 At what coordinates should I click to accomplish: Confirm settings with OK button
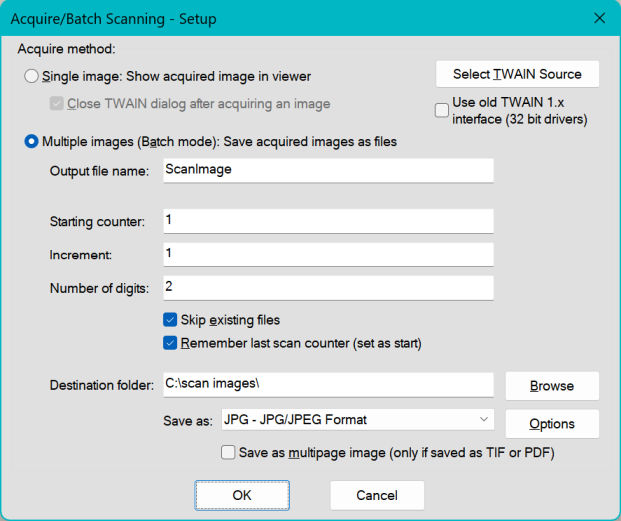(242, 495)
